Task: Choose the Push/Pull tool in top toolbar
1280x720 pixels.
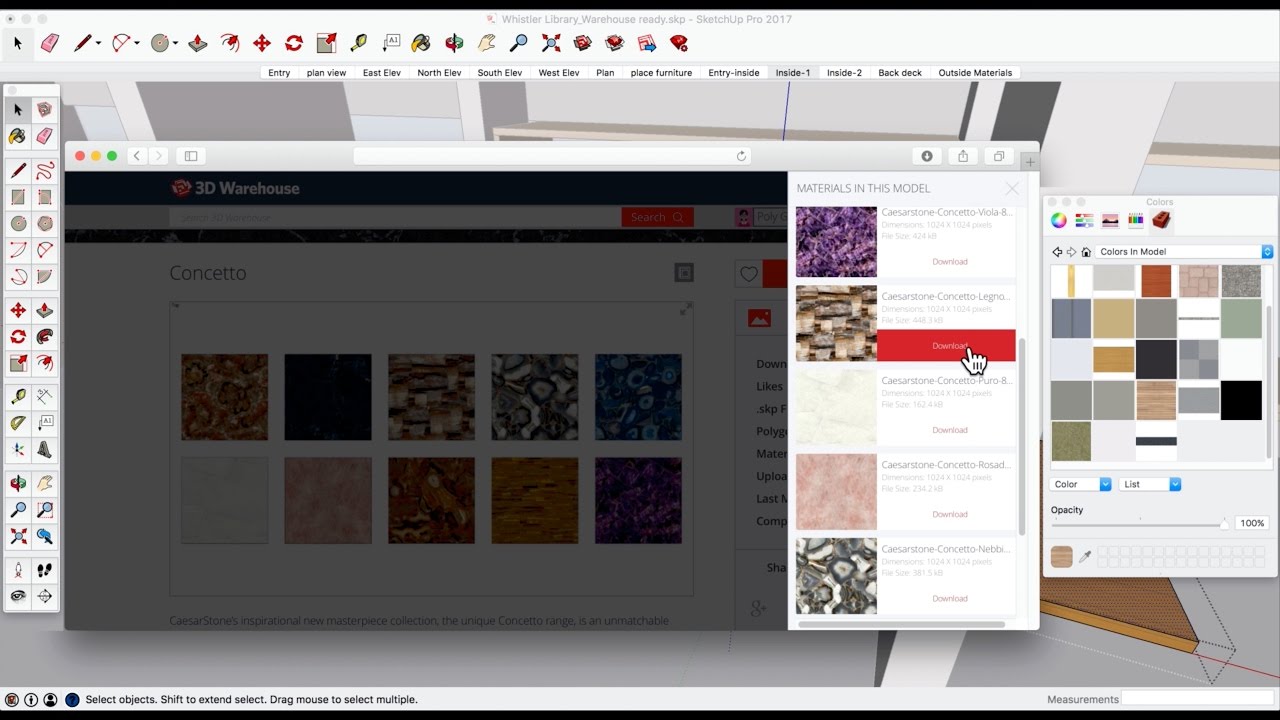Action: pos(198,43)
